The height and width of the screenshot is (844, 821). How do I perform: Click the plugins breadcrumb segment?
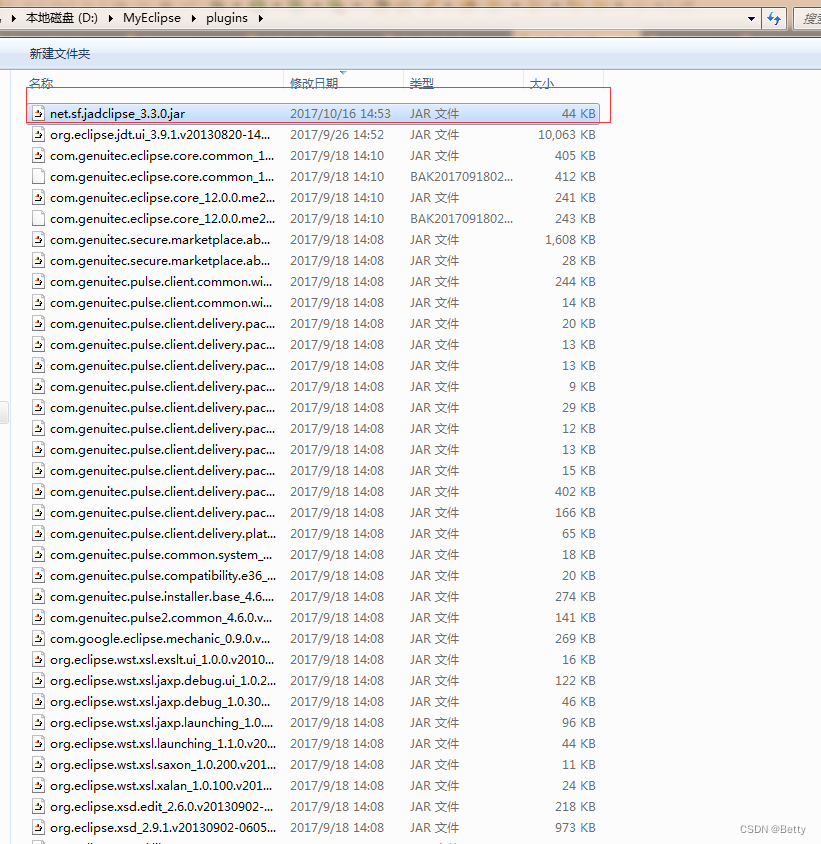click(x=227, y=18)
